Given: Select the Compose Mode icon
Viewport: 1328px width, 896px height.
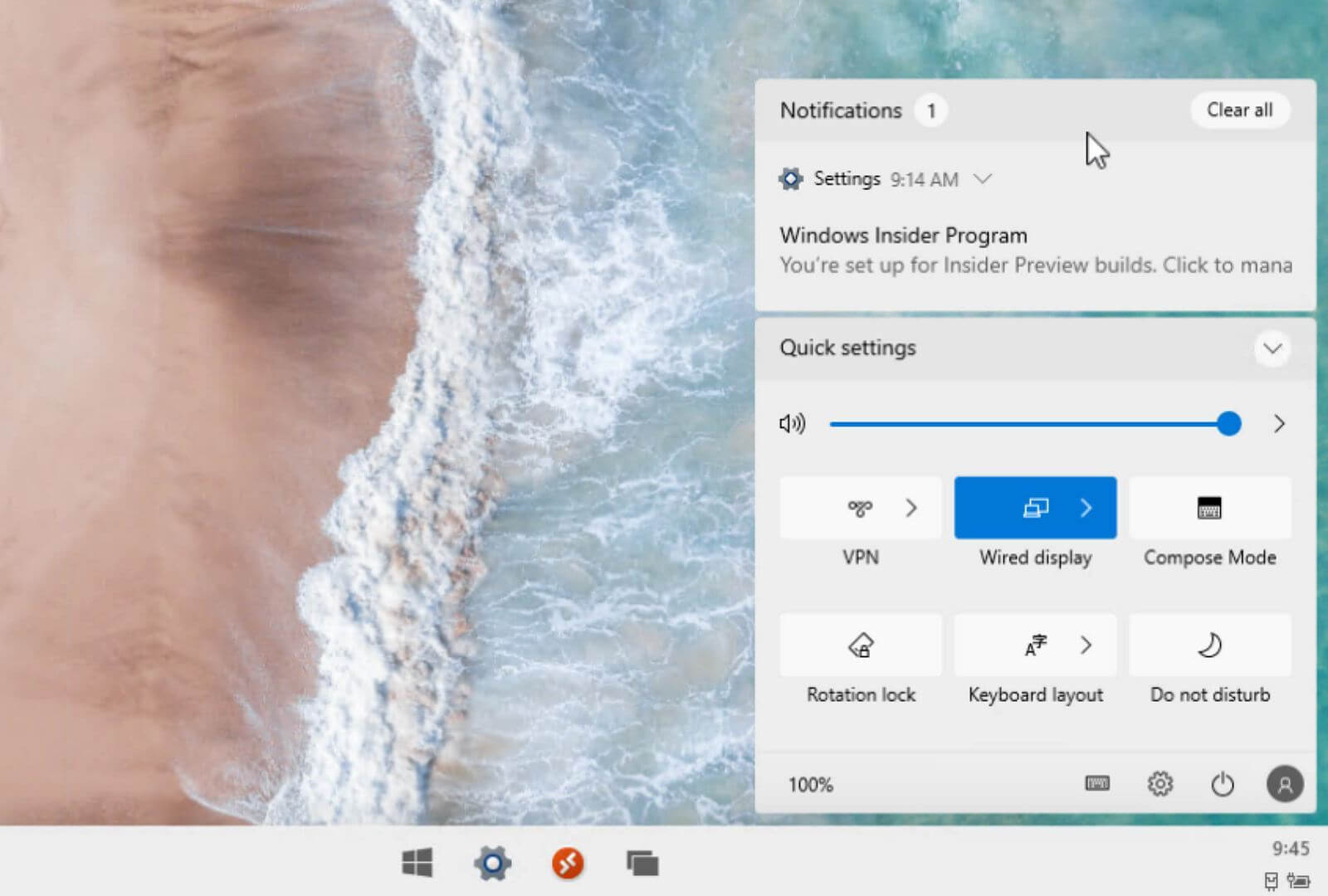Looking at the screenshot, I should pos(1208,508).
